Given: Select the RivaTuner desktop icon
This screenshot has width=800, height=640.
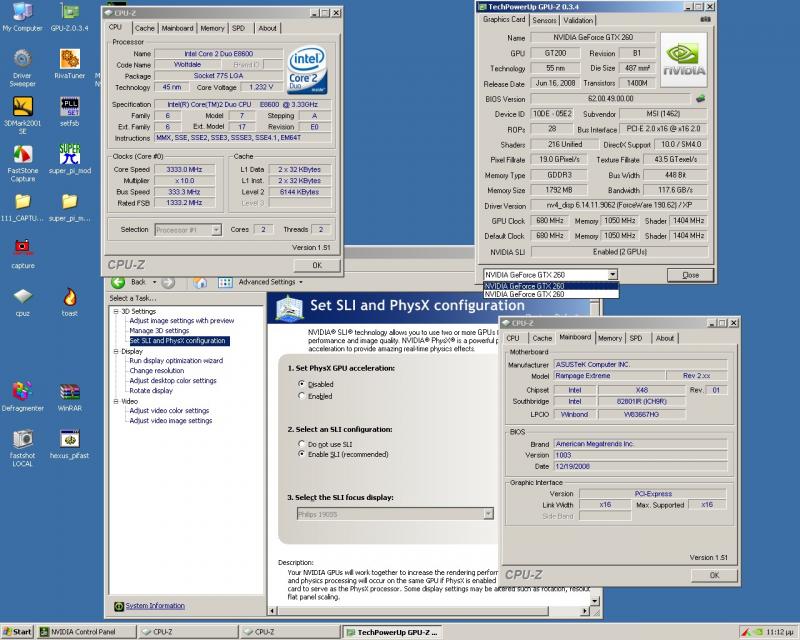Looking at the screenshot, I should pos(69,64).
